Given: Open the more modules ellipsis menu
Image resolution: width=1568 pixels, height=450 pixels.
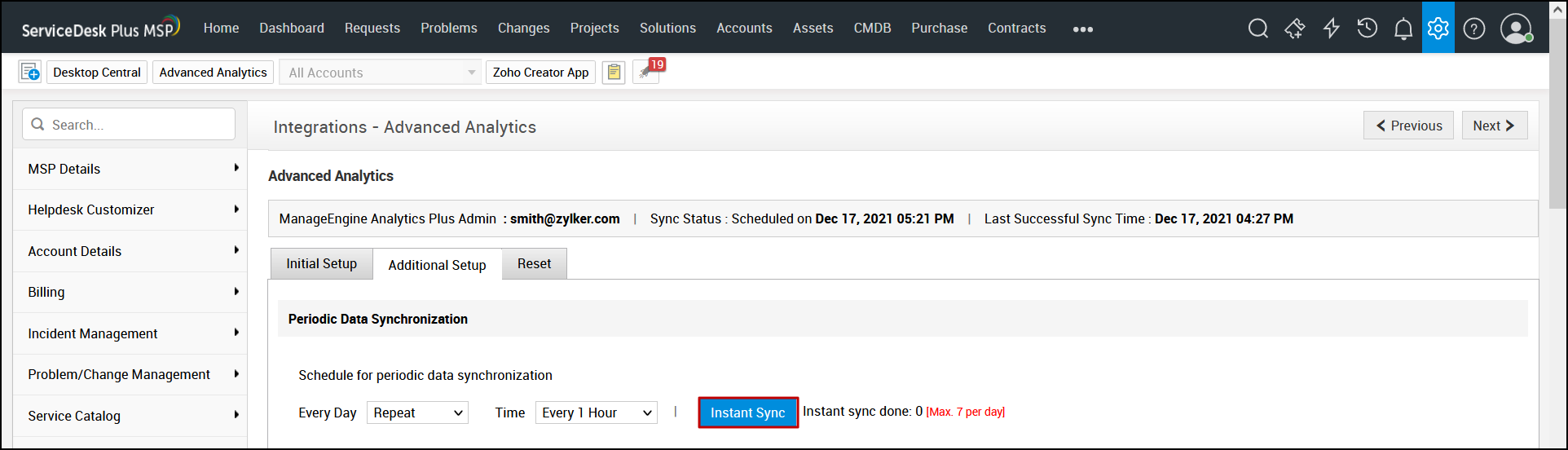Looking at the screenshot, I should pyautogui.click(x=1083, y=29).
